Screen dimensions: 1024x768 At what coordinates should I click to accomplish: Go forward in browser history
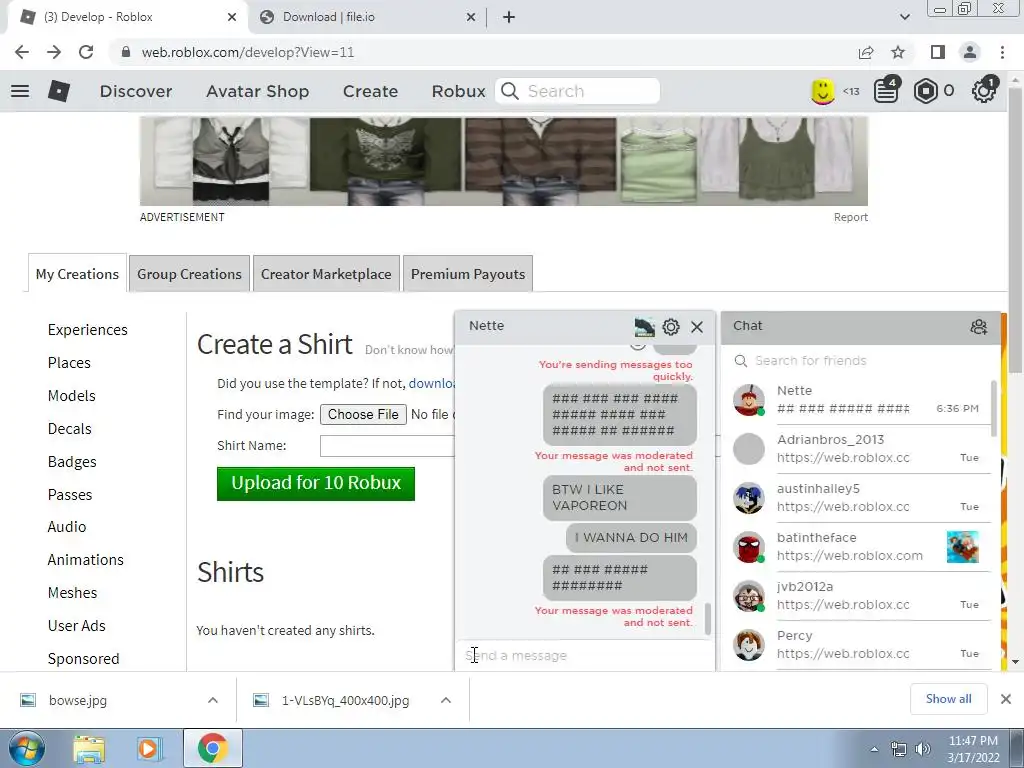pyautogui.click(x=54, y=52)
